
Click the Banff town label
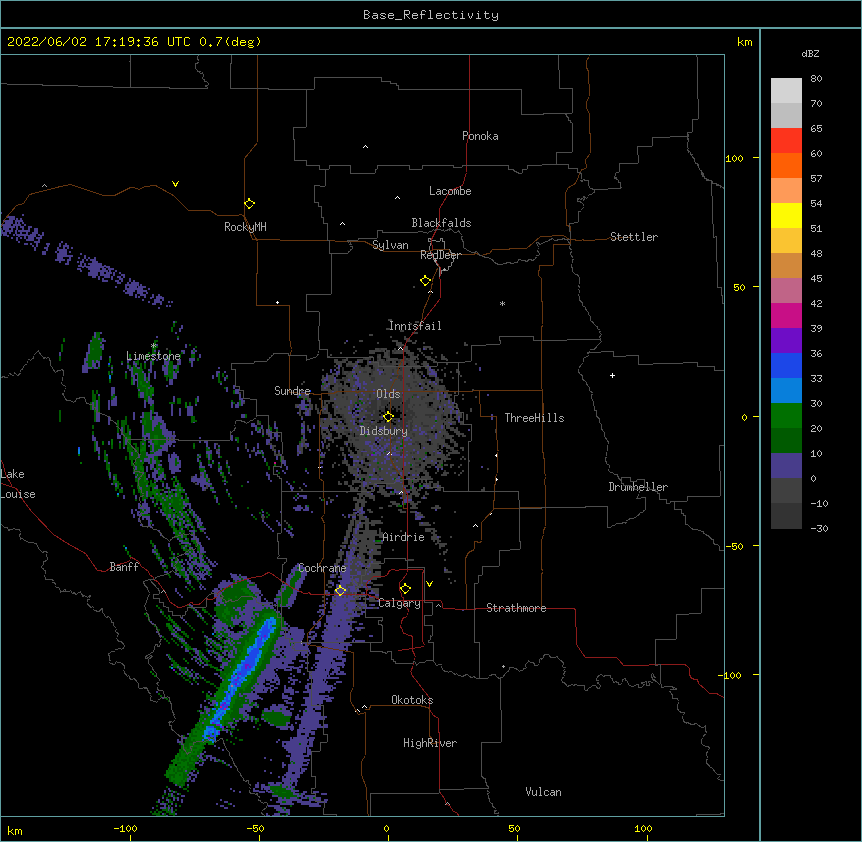[x=124, y=567]
